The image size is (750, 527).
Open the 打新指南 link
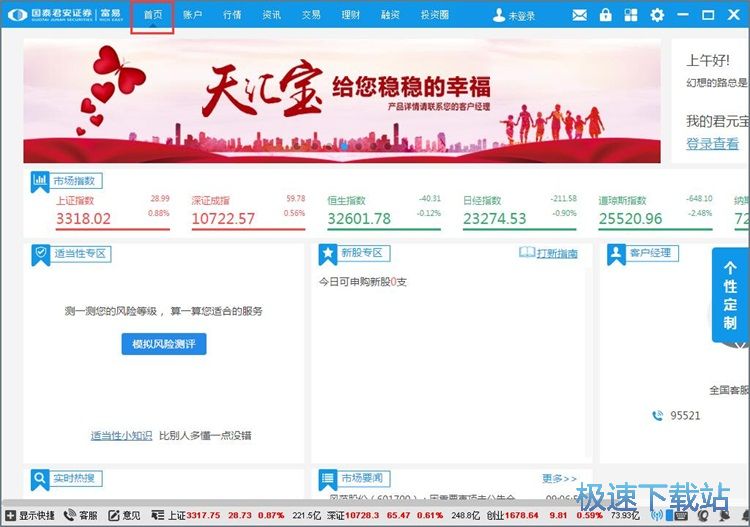click(x=548, y=253)
